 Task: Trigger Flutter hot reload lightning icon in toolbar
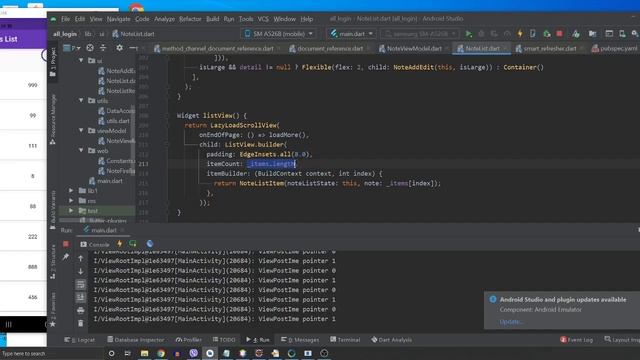point(520,34)
